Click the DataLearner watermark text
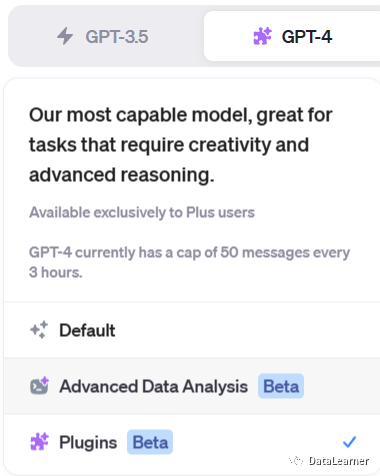 point(338,461)
